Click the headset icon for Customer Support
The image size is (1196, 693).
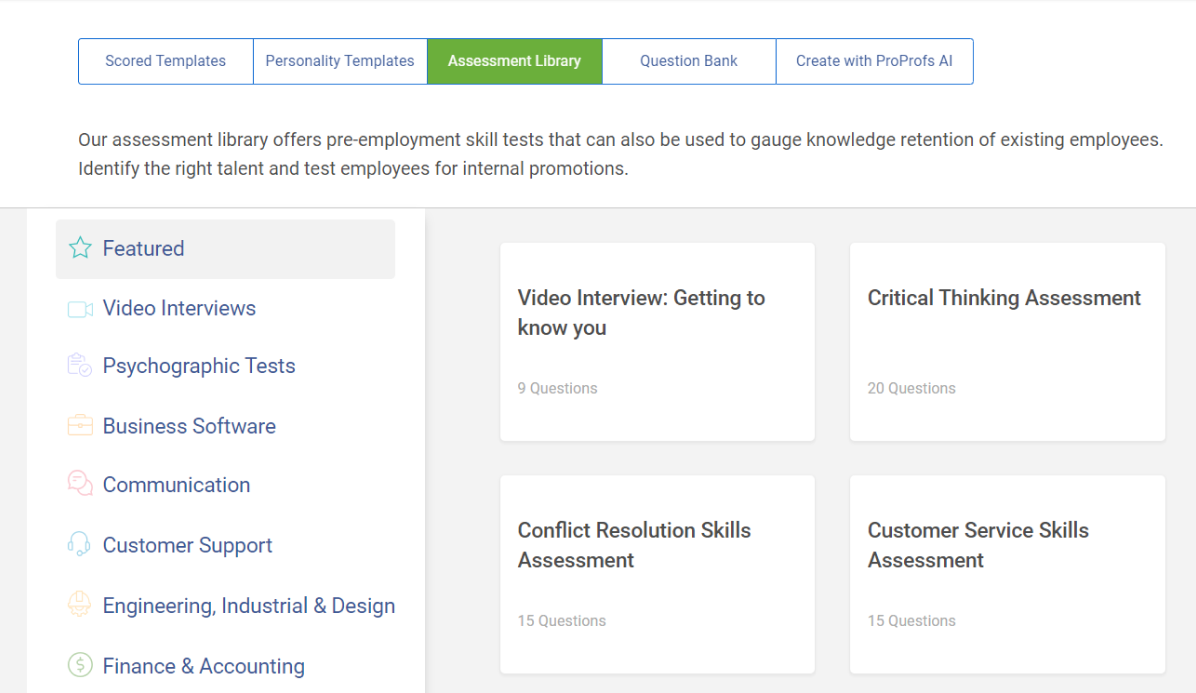tap(80, 545)
